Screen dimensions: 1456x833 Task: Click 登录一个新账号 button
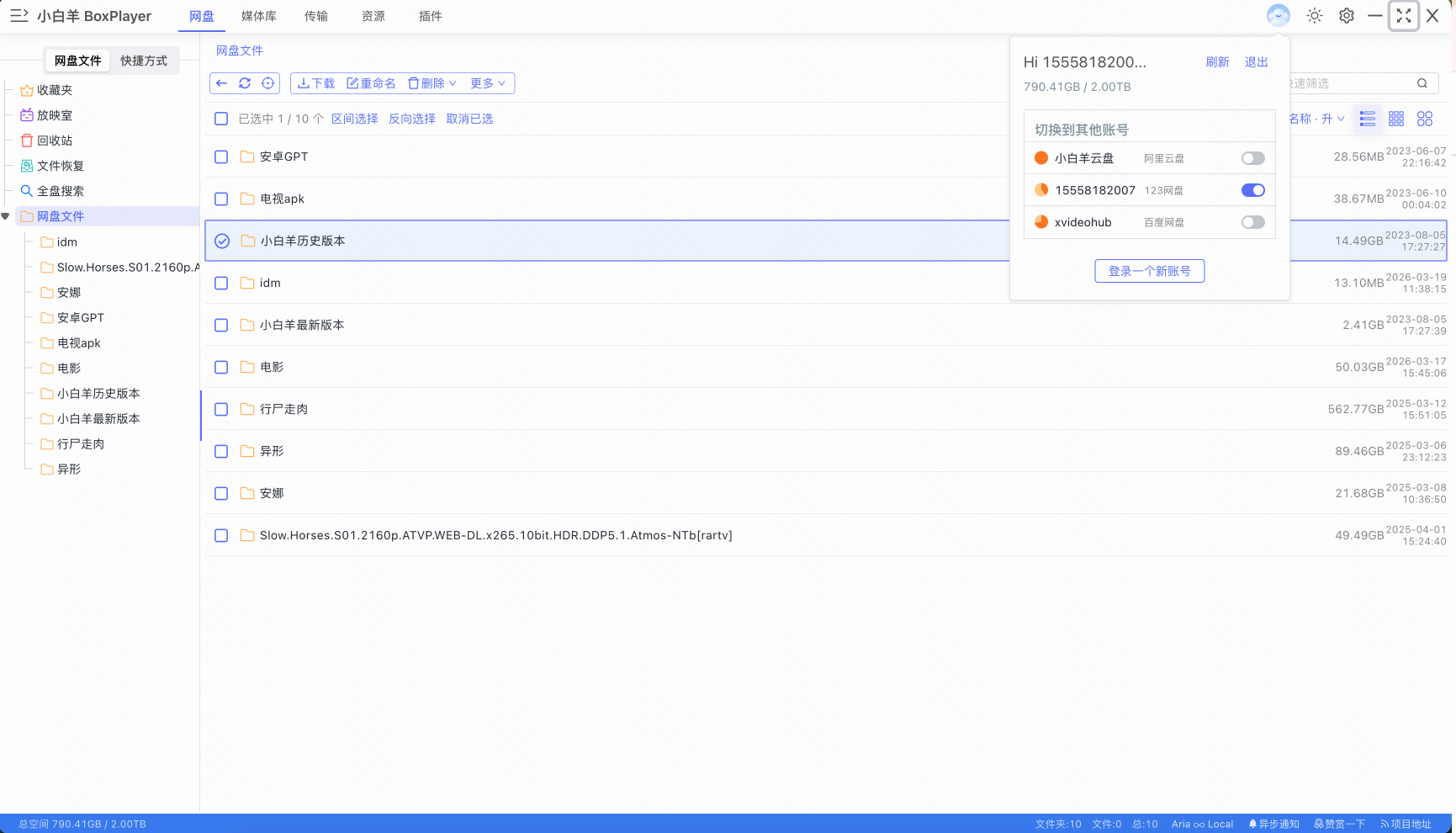[x=1149, y=271]
